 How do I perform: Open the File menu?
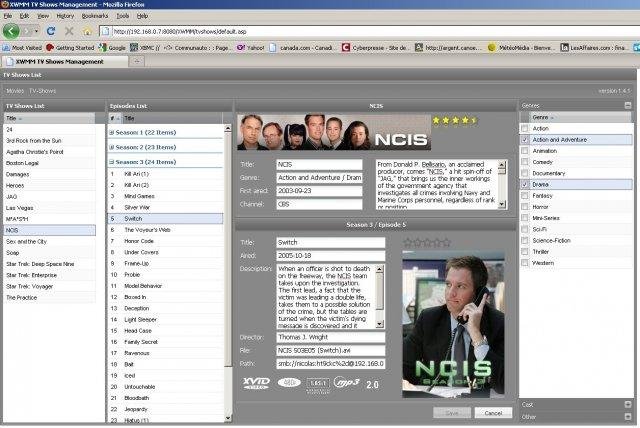[x=8, y=16]
